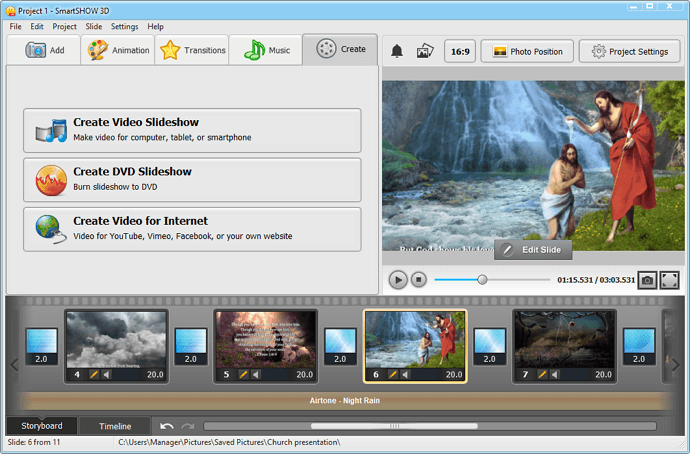Open the Settings menu
This screenshot has width=690, height=454.
(x=125, y=26)
